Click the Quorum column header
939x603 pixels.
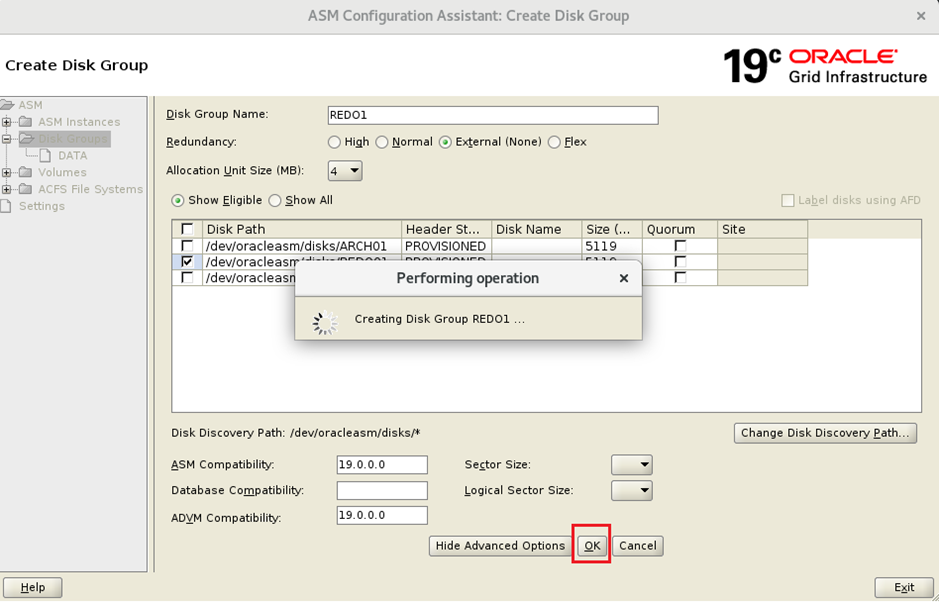click(680, 229)
